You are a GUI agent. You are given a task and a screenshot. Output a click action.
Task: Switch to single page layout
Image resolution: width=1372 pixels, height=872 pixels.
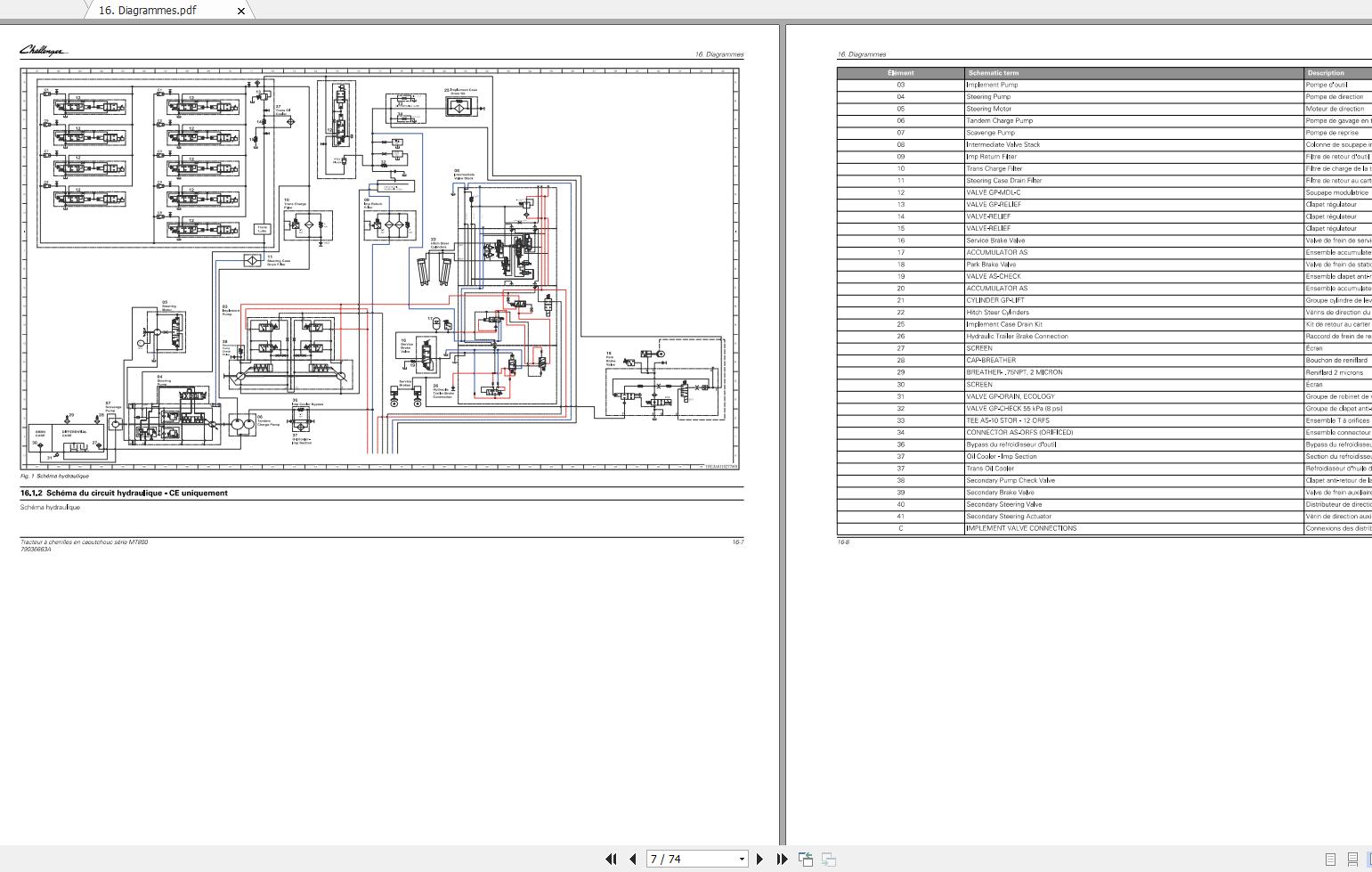coord(1330,860)
